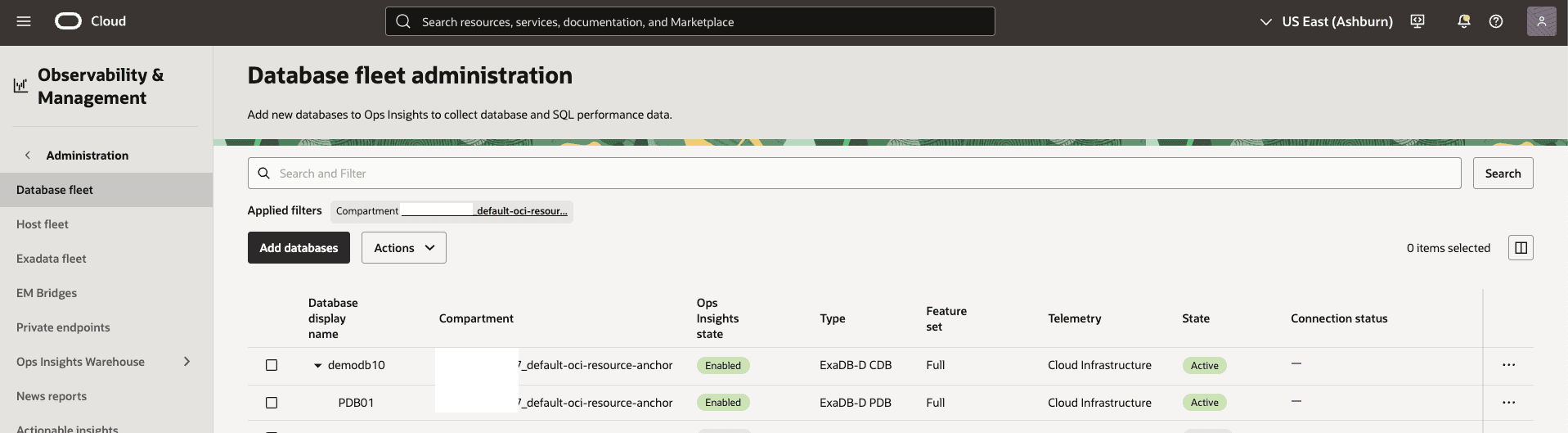Click the magnifier icon in top search
This screenshot has width=1568, height=433.
tap(403, 21)
